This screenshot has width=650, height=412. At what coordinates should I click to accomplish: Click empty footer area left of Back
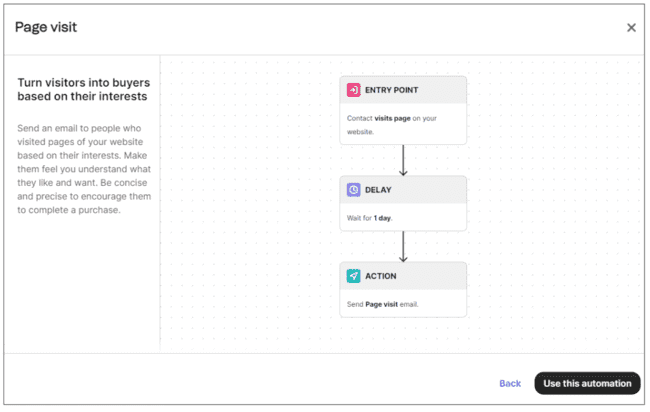pyautogui.click(x=250, y=383)
